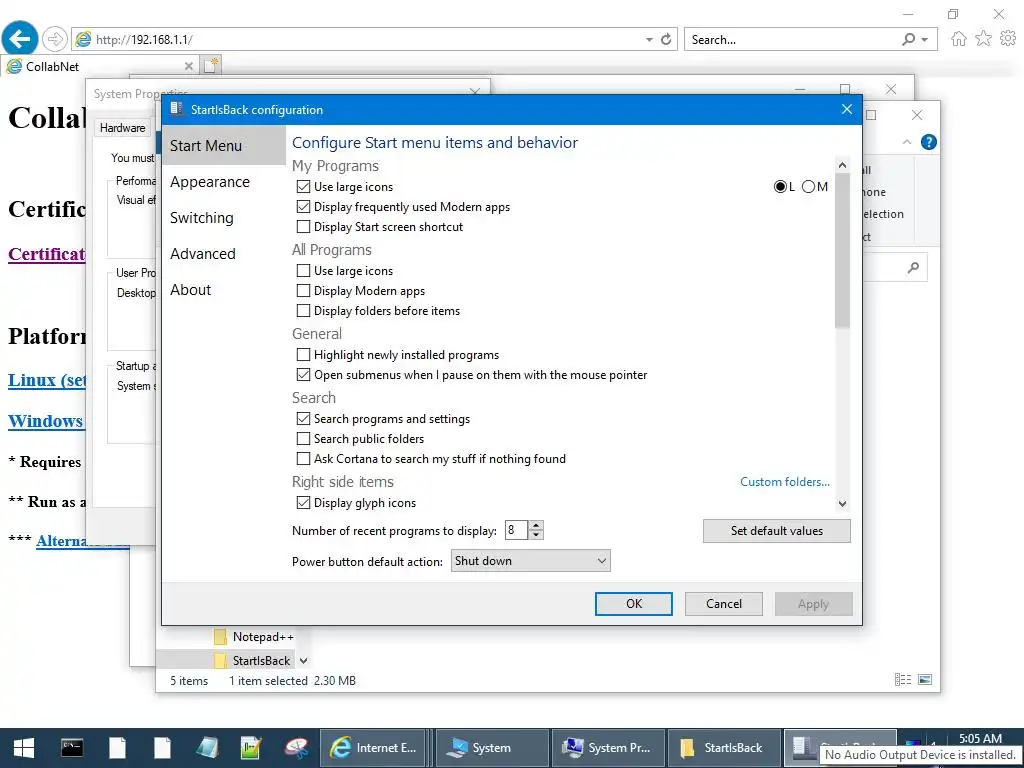This screenshot has height=768, width=1024.
Task: Refresh the page in Internet Explorer
Action: 666,39
